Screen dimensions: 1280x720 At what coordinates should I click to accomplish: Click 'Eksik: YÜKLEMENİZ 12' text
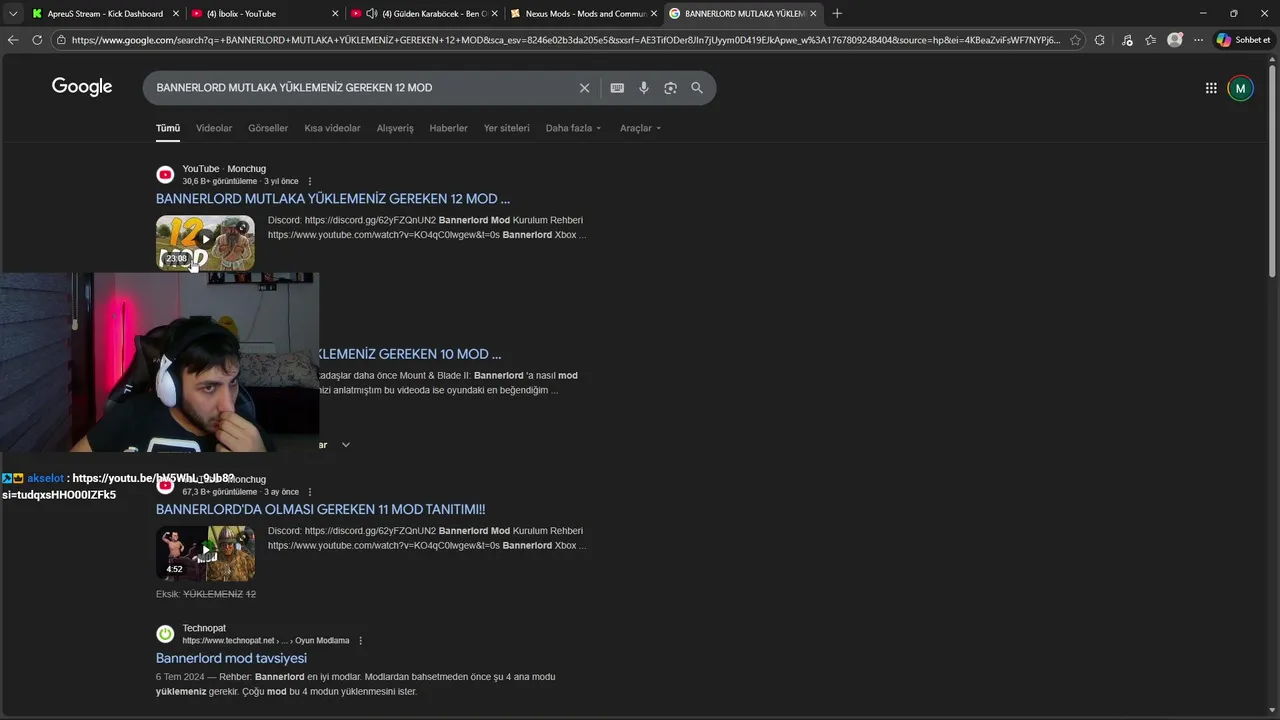click(x=206, y=594)
